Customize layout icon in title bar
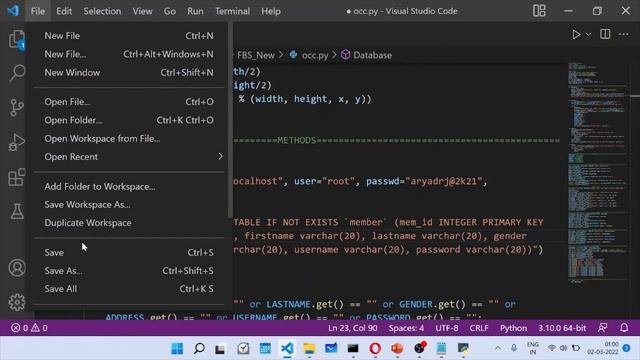Viewport: 640px width, 360px height. 539,11
